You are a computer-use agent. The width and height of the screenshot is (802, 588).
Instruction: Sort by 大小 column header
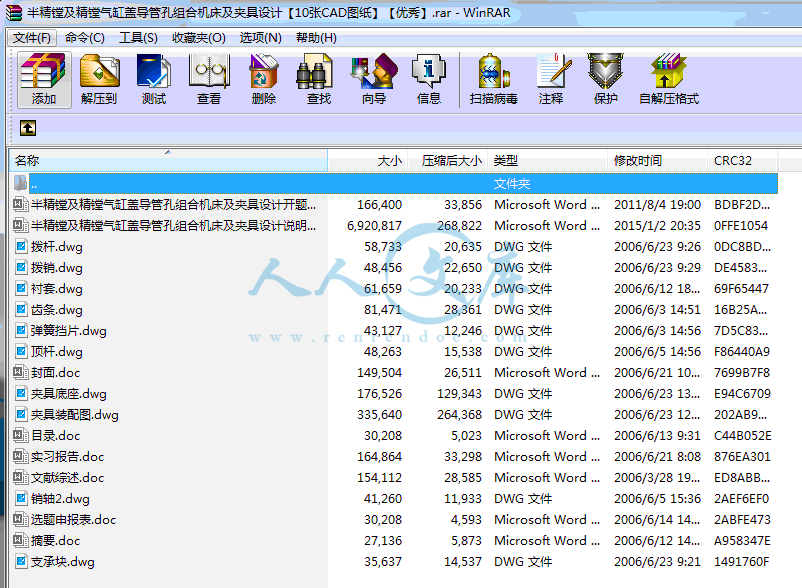[368, 161]
